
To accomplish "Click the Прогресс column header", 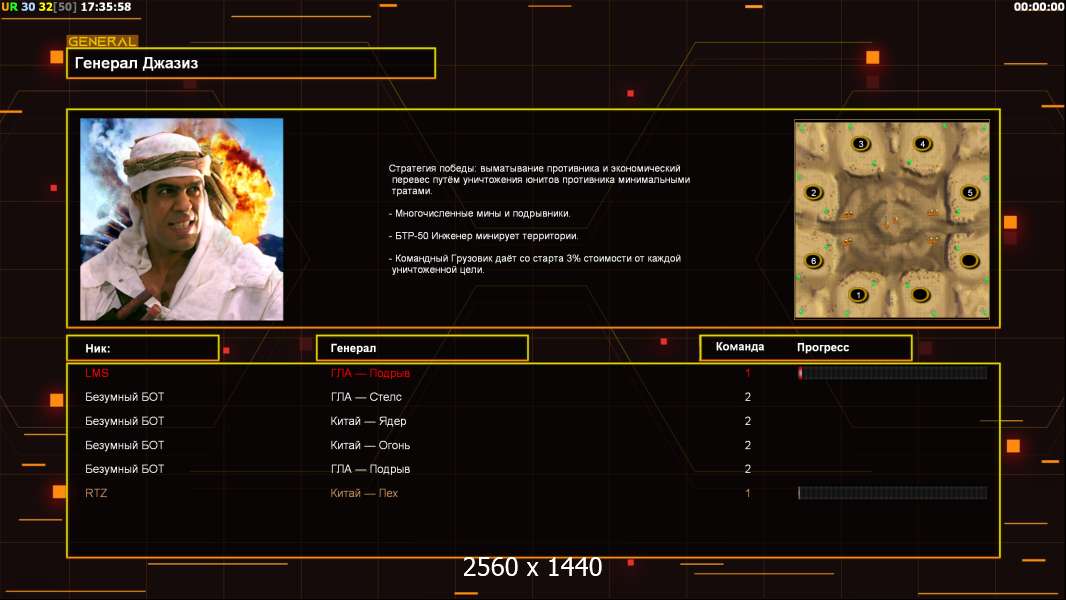I will [x=823, y=347].
